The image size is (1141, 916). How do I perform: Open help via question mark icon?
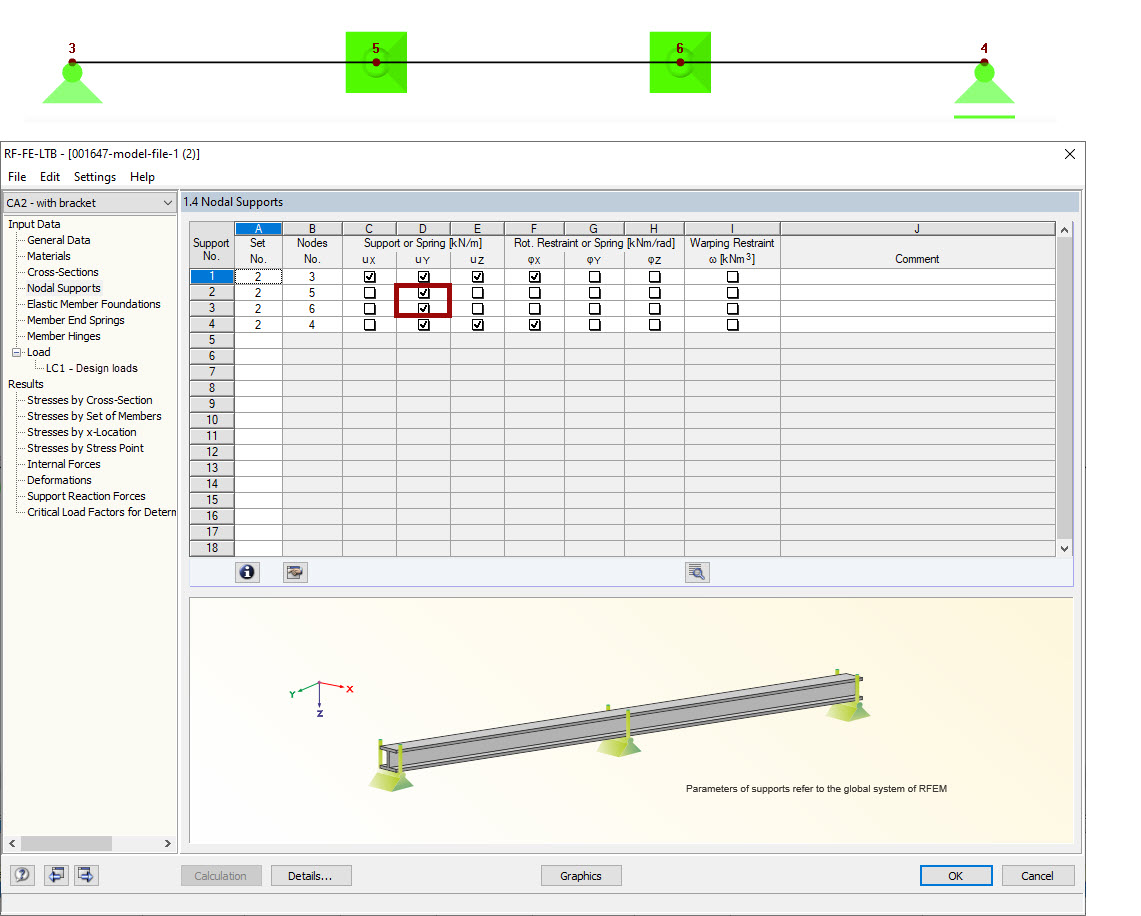pos(21,874)
